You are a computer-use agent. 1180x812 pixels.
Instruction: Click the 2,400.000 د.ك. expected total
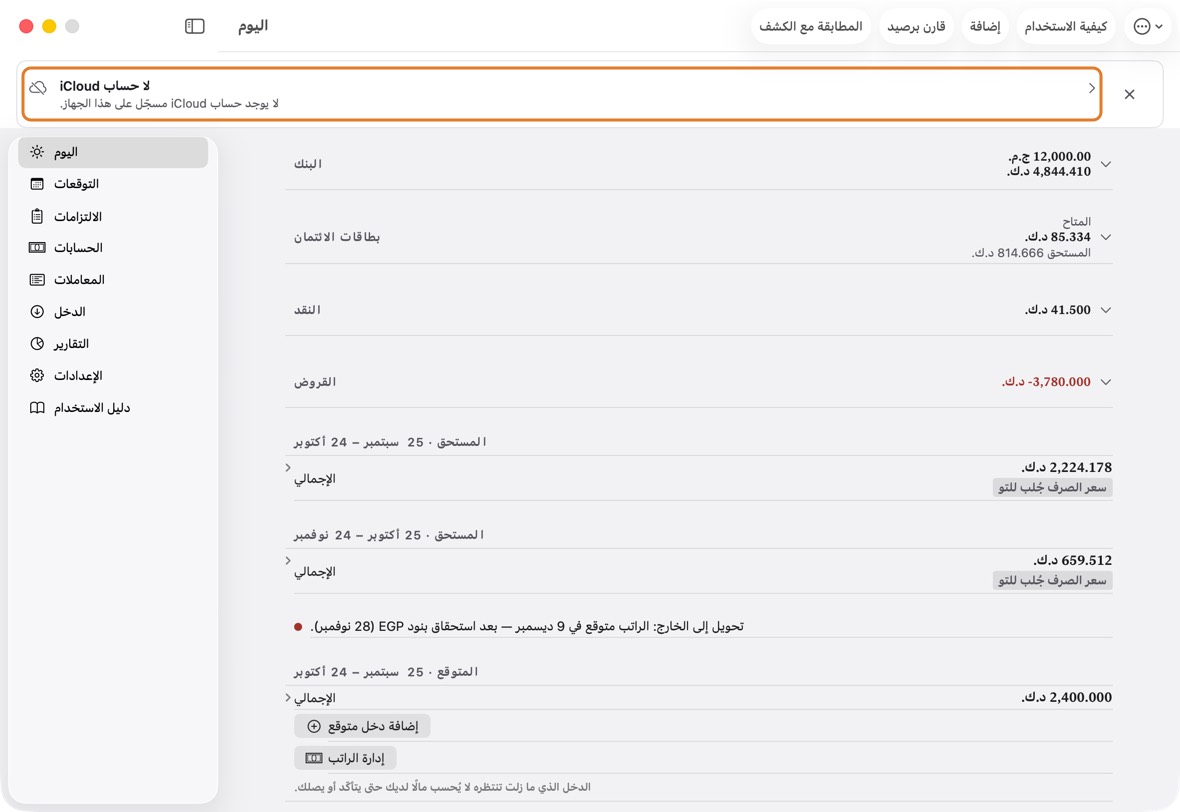pyautogui.click(x=1066, y=698)
